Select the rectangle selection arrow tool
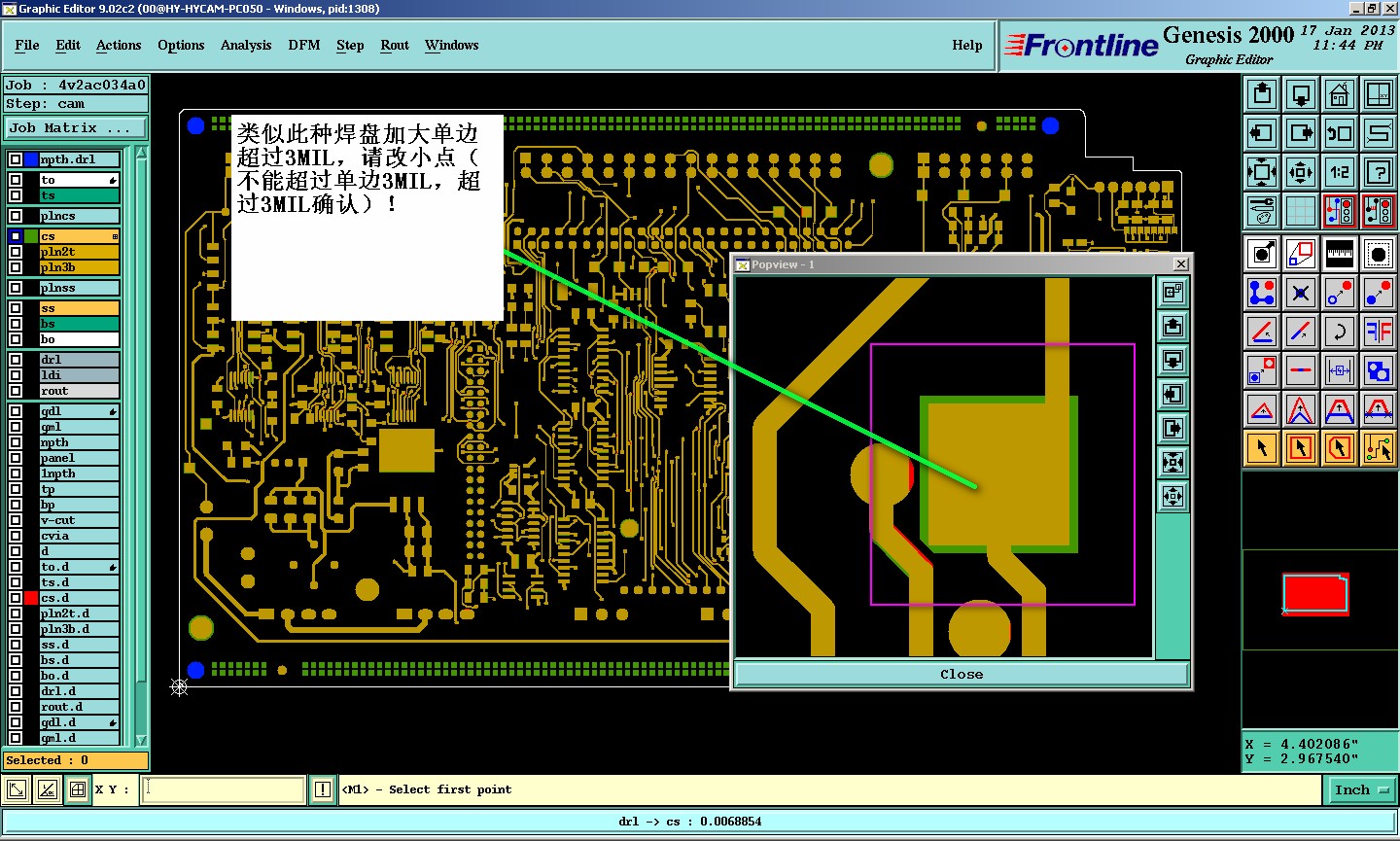 coord(1301,448)
